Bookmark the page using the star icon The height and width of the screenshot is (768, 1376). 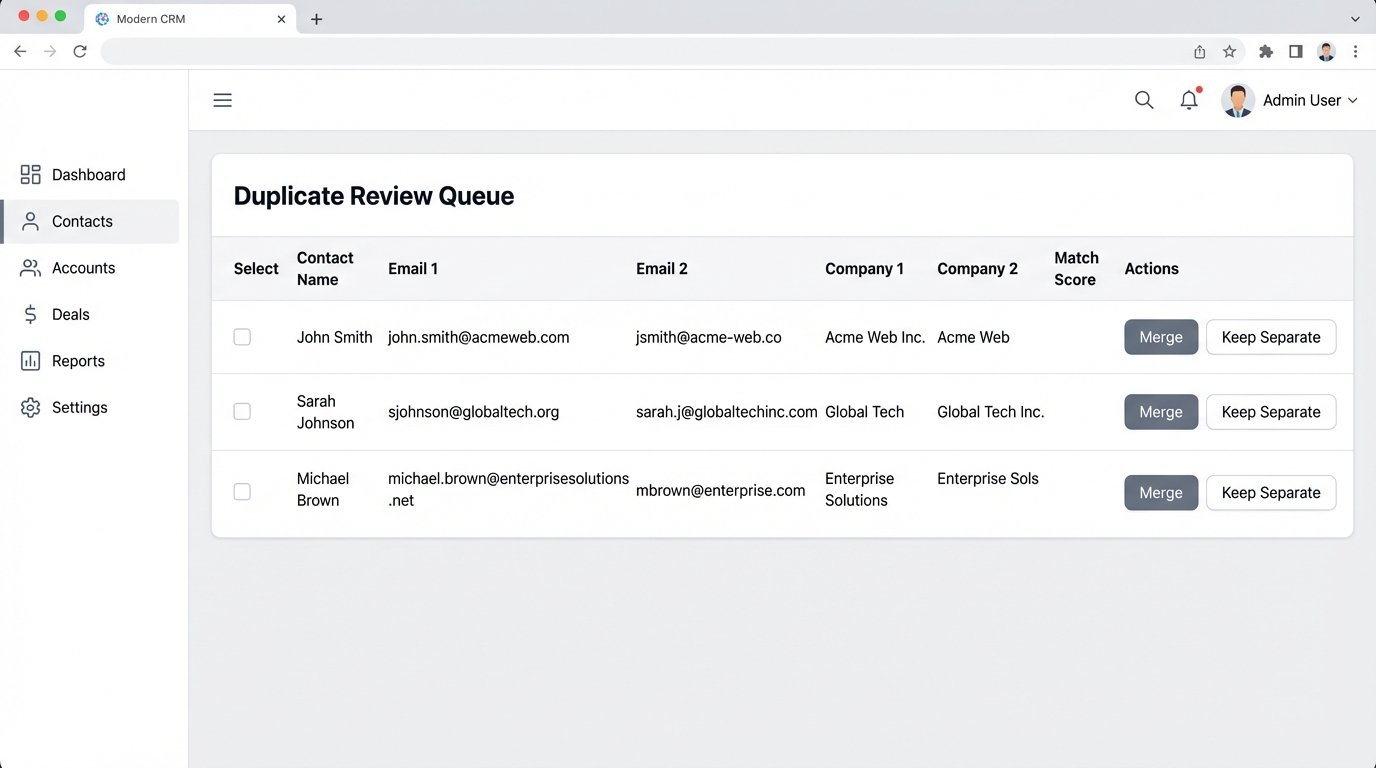(x=1229, y=51)
